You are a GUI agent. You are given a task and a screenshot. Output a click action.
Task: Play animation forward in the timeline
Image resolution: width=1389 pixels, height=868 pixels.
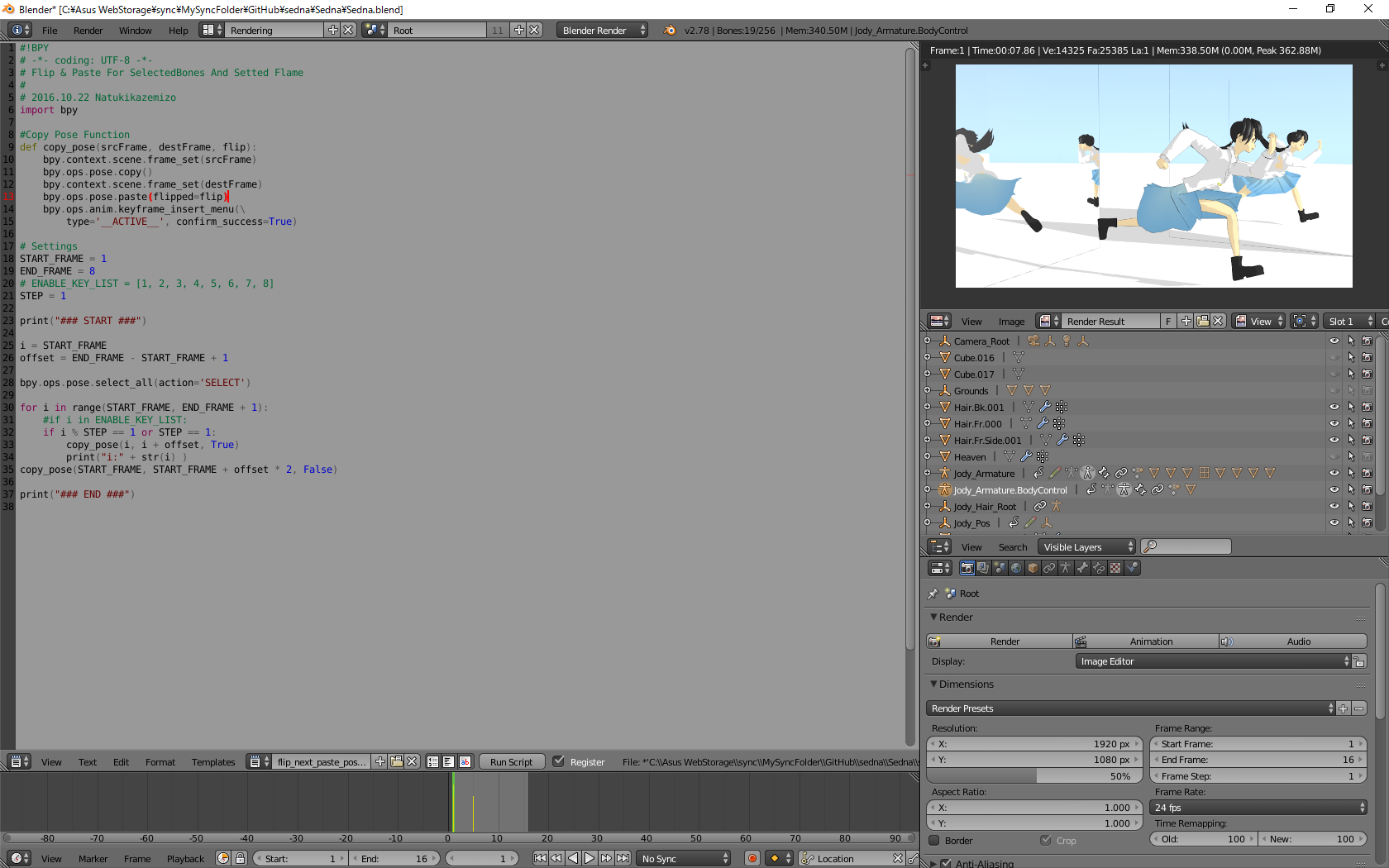(x=589, y=858)
